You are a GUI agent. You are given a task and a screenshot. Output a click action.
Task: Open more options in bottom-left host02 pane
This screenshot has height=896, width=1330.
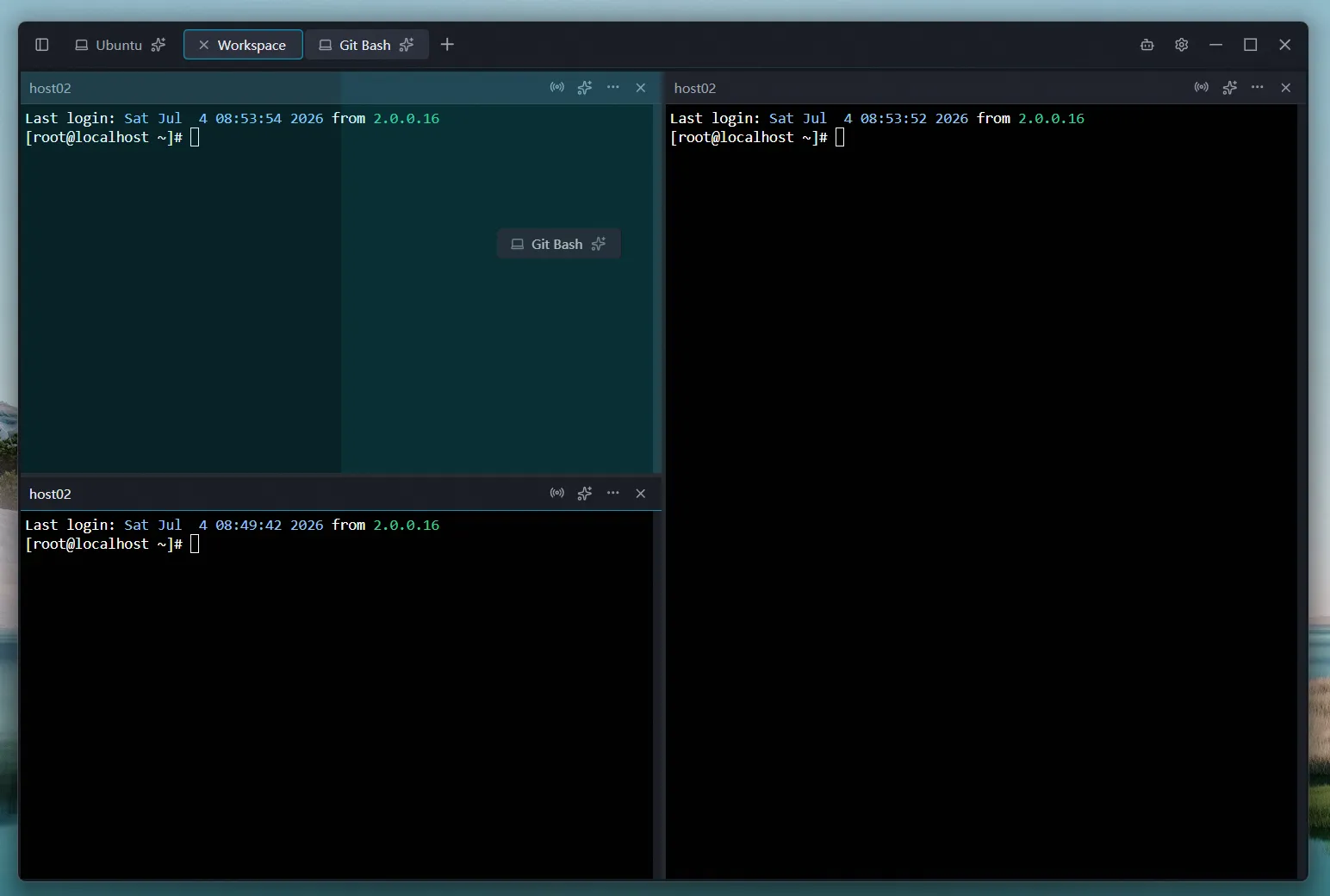pyautogui.click(x=613, y=494)
